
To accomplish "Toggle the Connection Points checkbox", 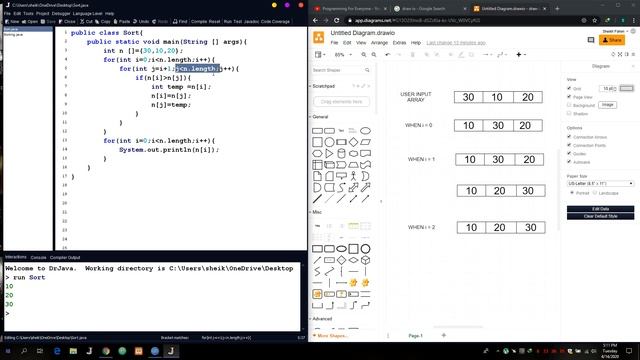I will point(569,145).
